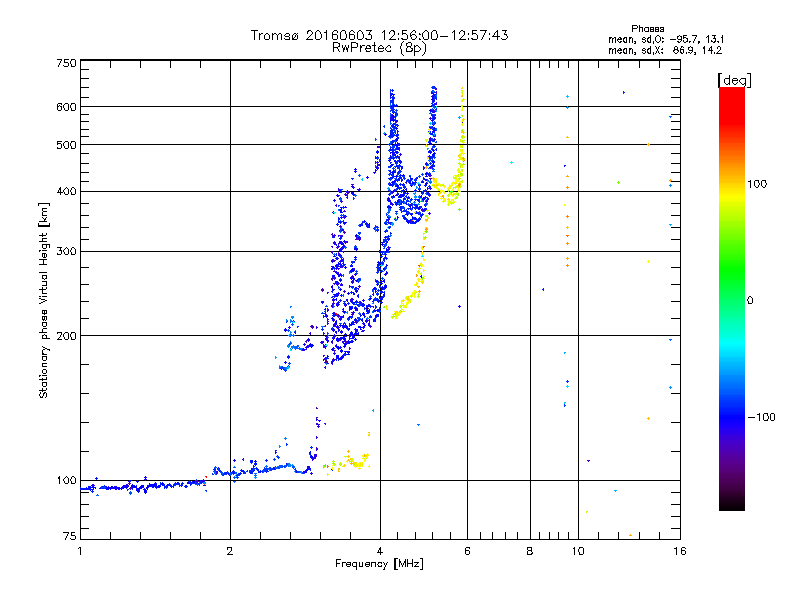Click the '0' color bar tick label
This screenshot has width=800, height=600.
[x=750, y=300]
